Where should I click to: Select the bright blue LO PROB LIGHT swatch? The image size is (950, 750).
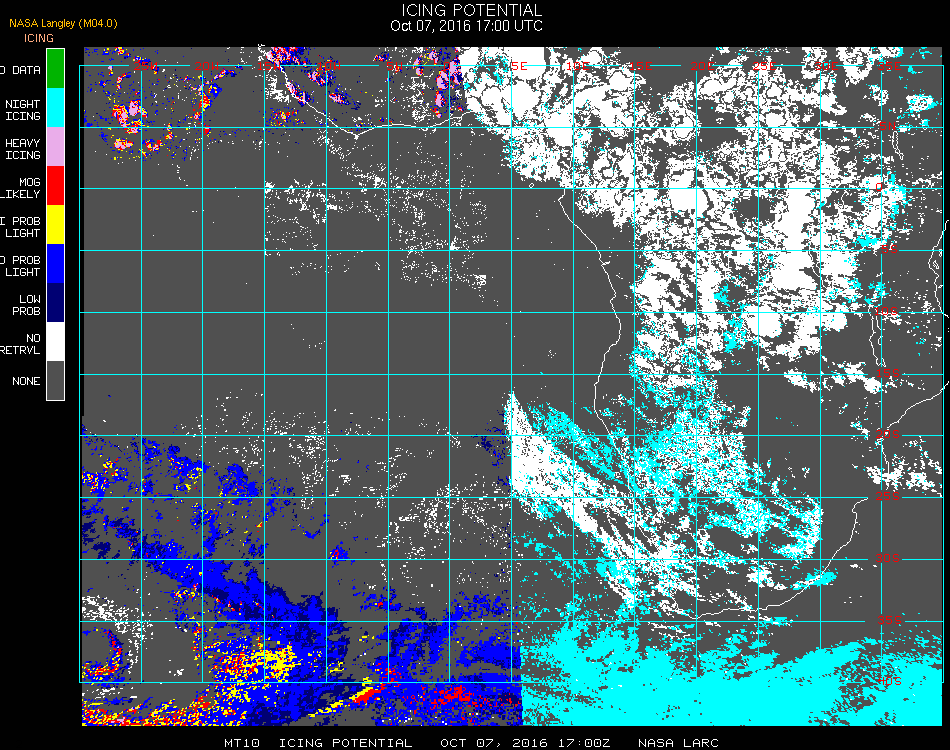tap(55, 264)
